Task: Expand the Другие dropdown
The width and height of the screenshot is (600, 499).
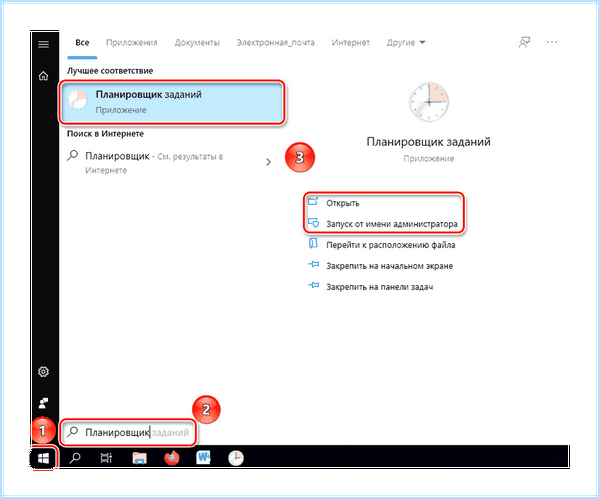Action: coord(406,43)
